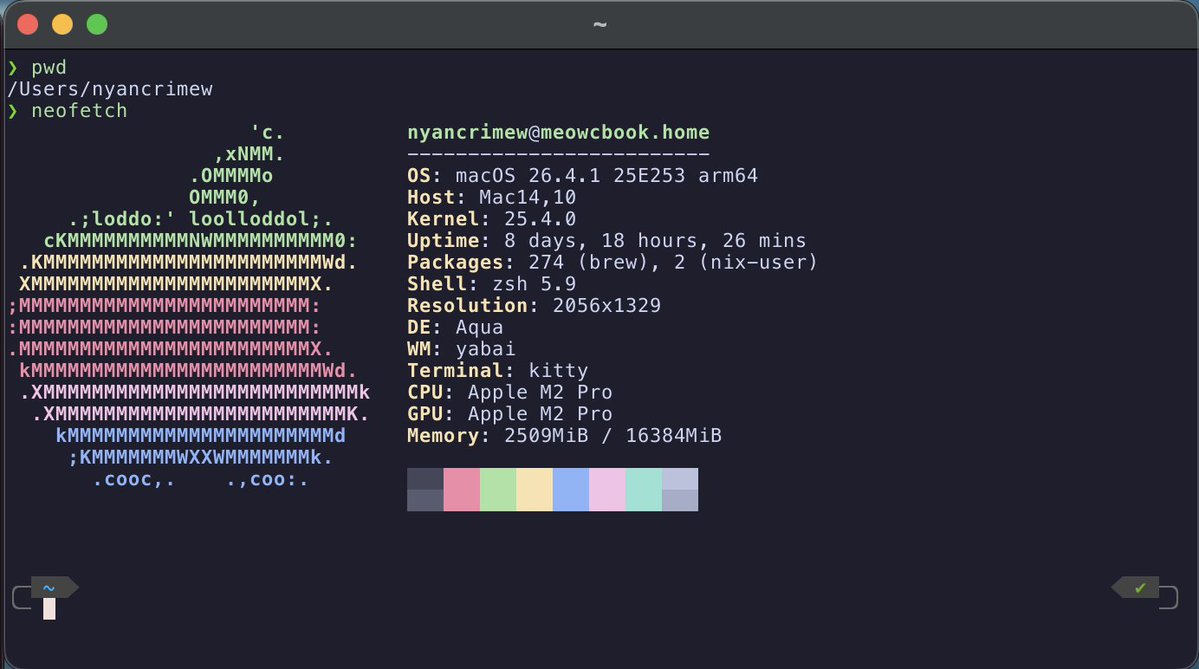Click the GPU line 'Apple M2 Pro'
The image size is (1199, 669).
540,414
